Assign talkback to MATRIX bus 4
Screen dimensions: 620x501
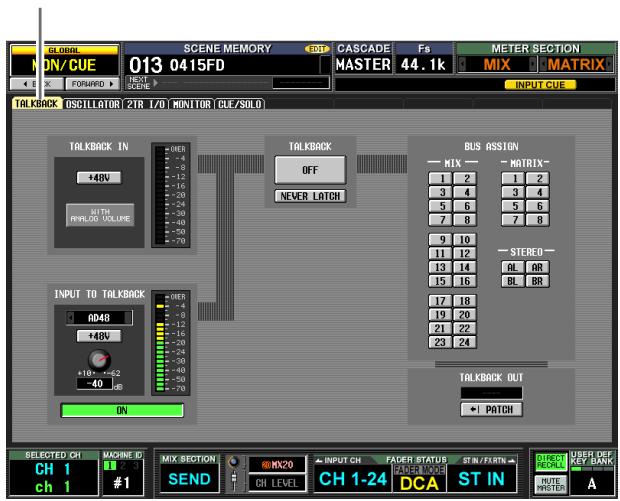(537, 192)
